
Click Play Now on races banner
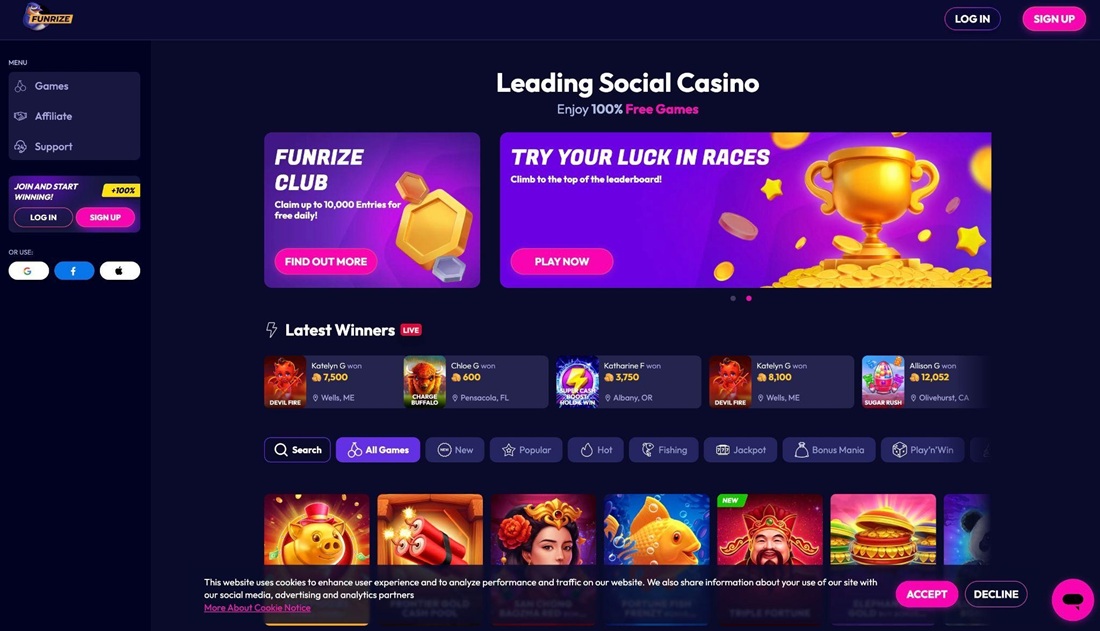click(x=562, y=261)
